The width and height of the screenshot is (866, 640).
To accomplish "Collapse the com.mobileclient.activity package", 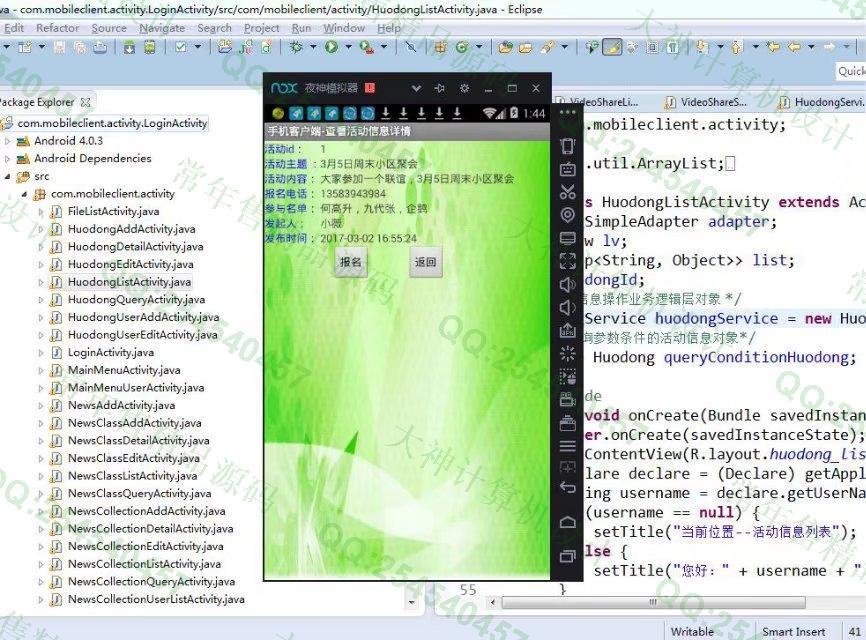I will (x=24, y=194).
